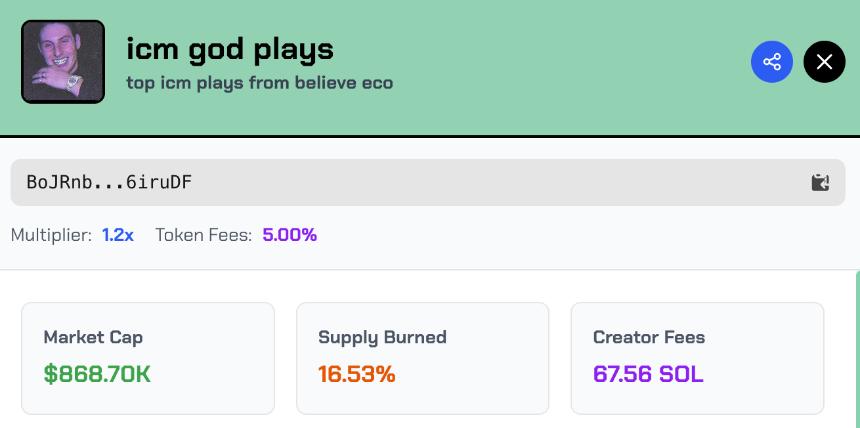Click the Token Fees label

204,235
